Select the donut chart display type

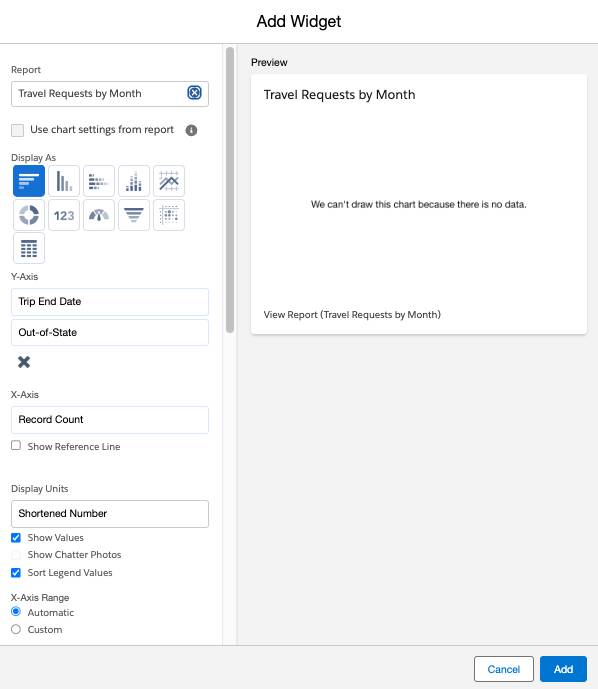coord(29,215)
